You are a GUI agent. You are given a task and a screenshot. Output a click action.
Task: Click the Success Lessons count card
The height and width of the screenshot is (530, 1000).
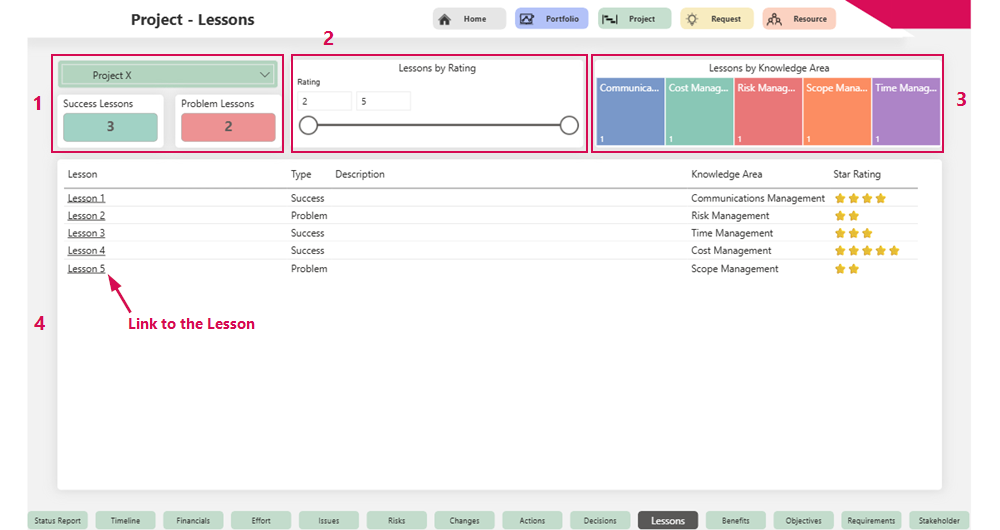[x=110, y=127]
